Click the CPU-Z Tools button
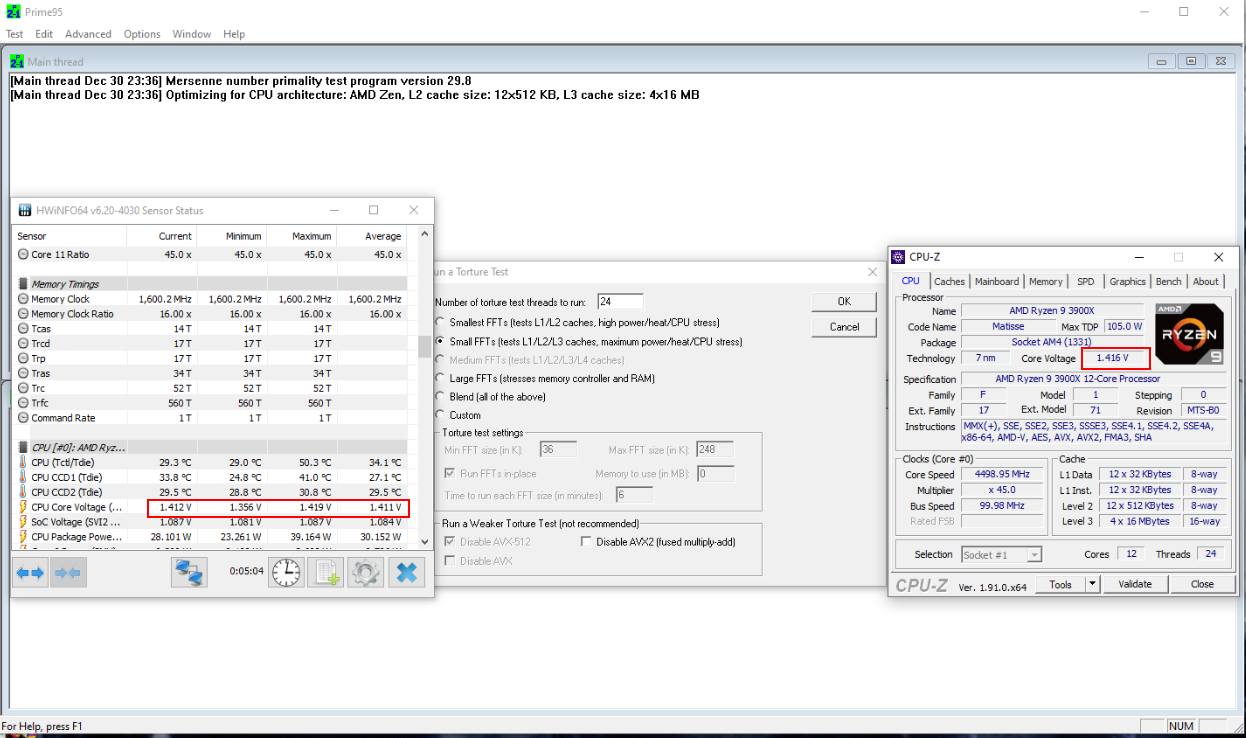 tap(1060, 584)
